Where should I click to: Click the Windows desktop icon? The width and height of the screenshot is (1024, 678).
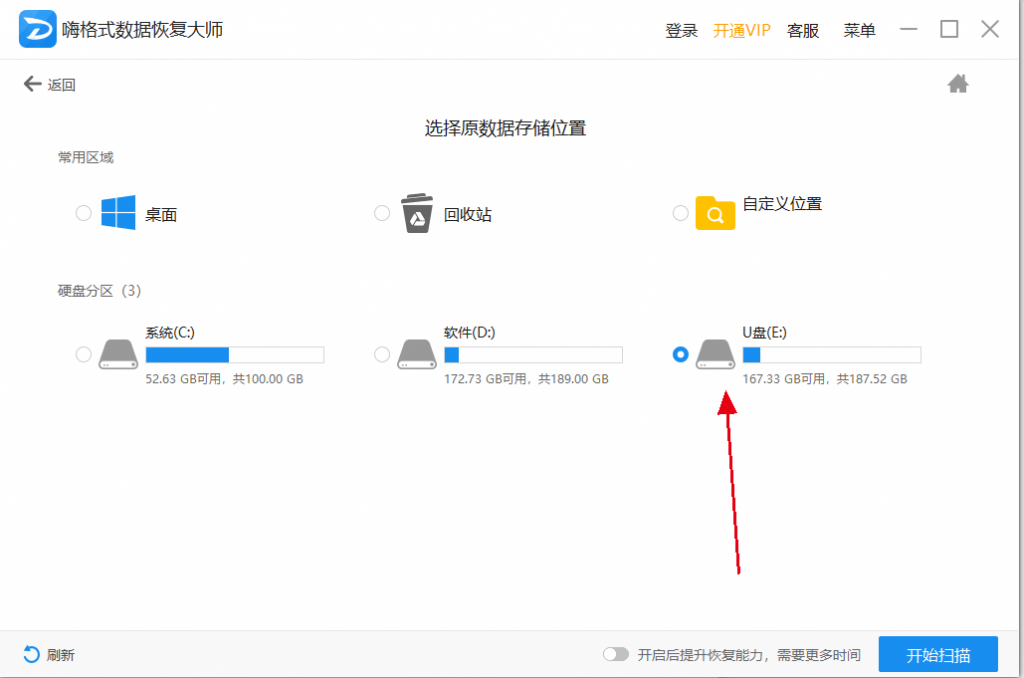(118, 212)
